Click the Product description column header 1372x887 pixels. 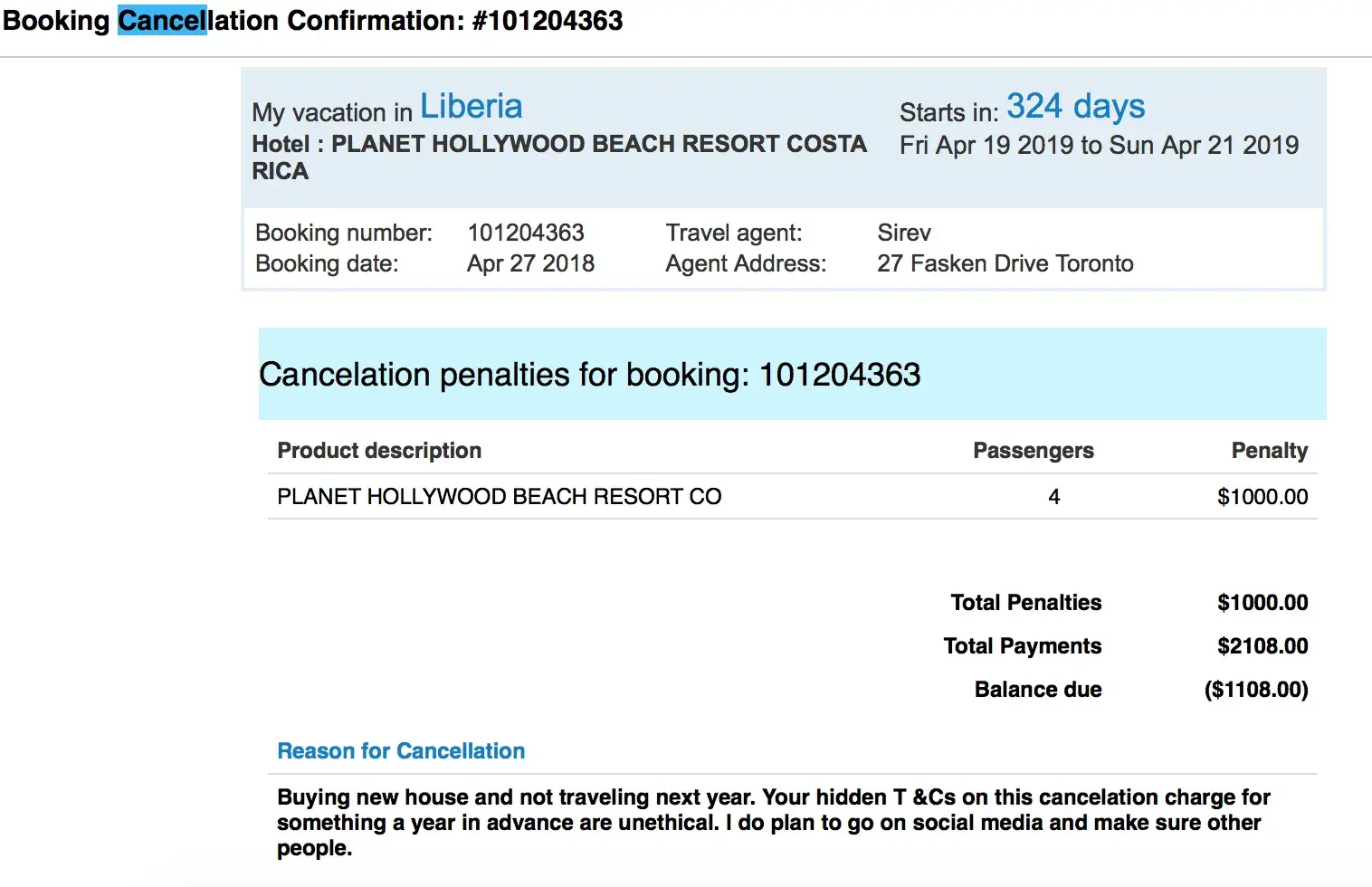pos(379,451)
